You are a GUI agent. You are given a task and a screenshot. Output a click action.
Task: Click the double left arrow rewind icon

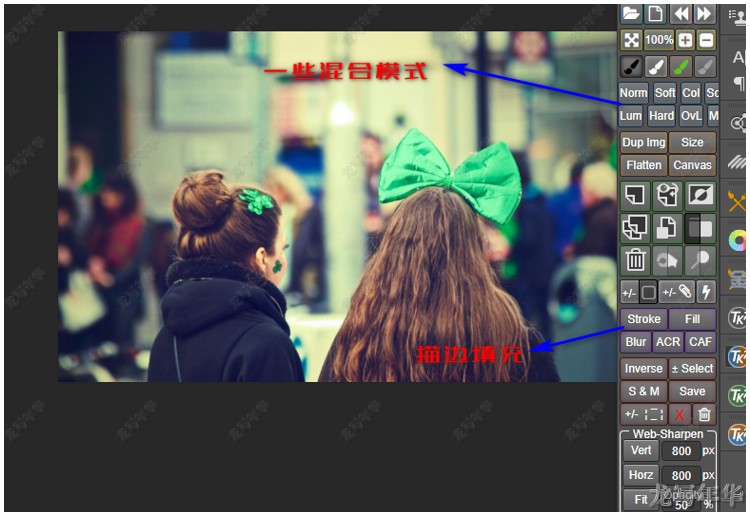681,13
